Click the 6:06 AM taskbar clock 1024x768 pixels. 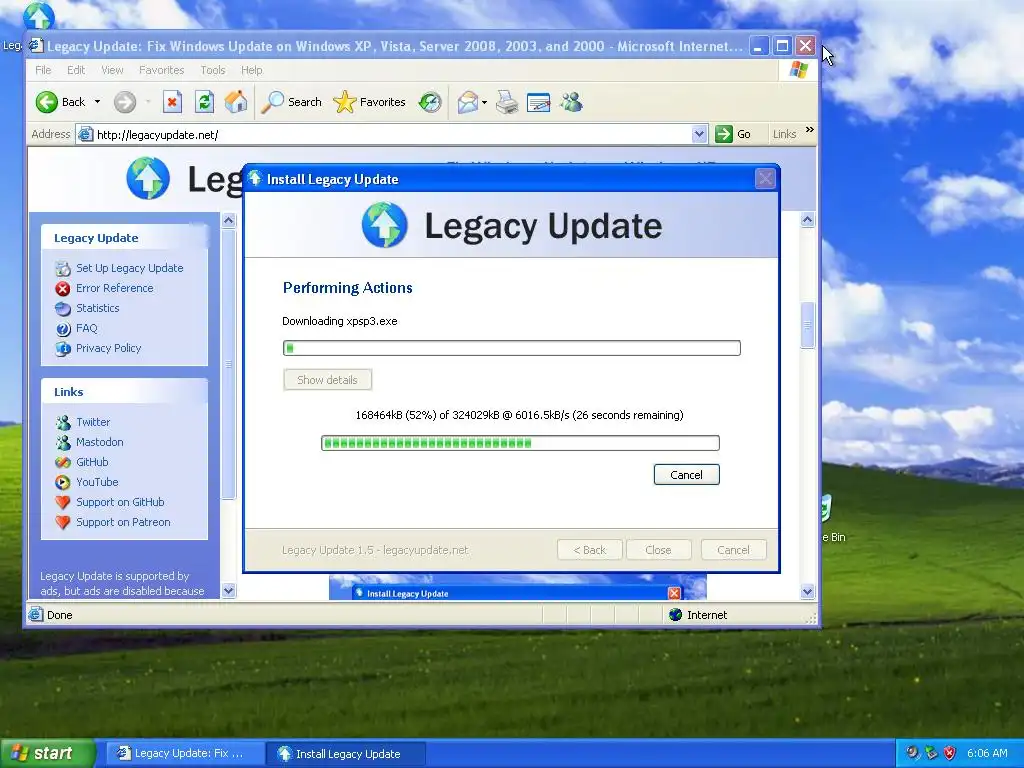(987, 753)
